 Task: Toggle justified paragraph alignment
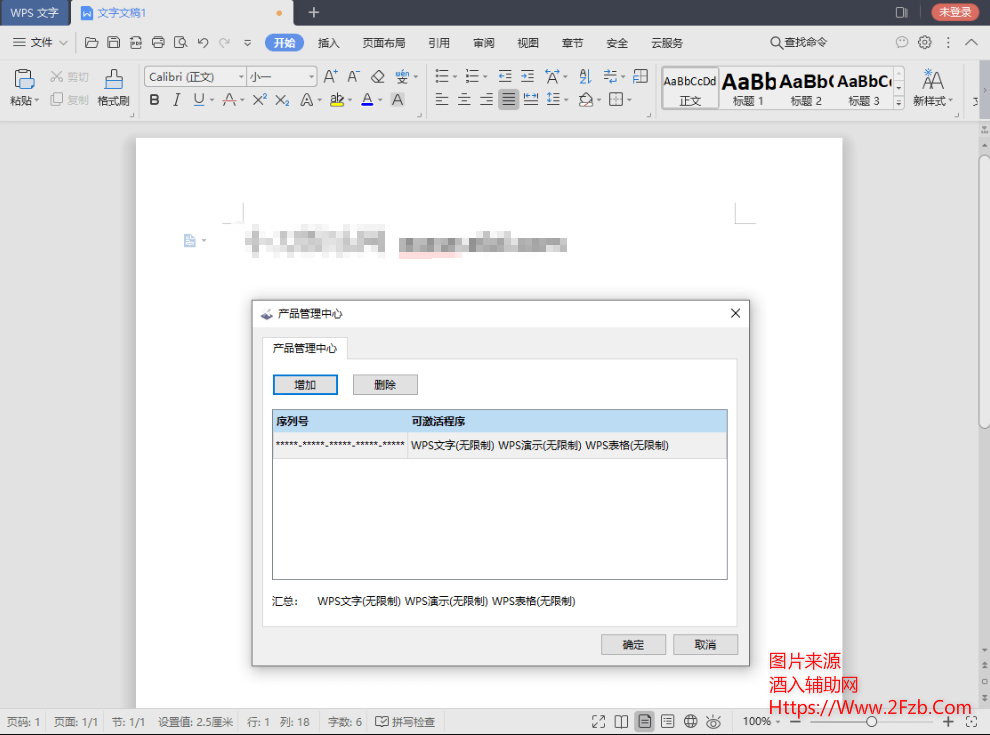point(508,100)
